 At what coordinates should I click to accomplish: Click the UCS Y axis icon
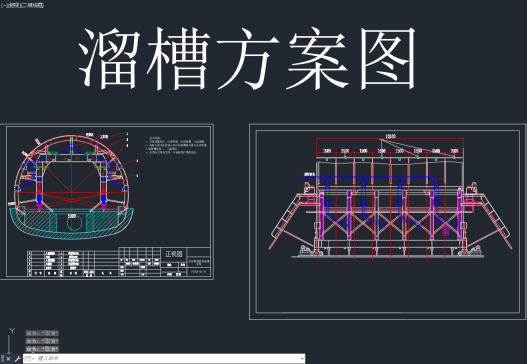coord(12,331)
